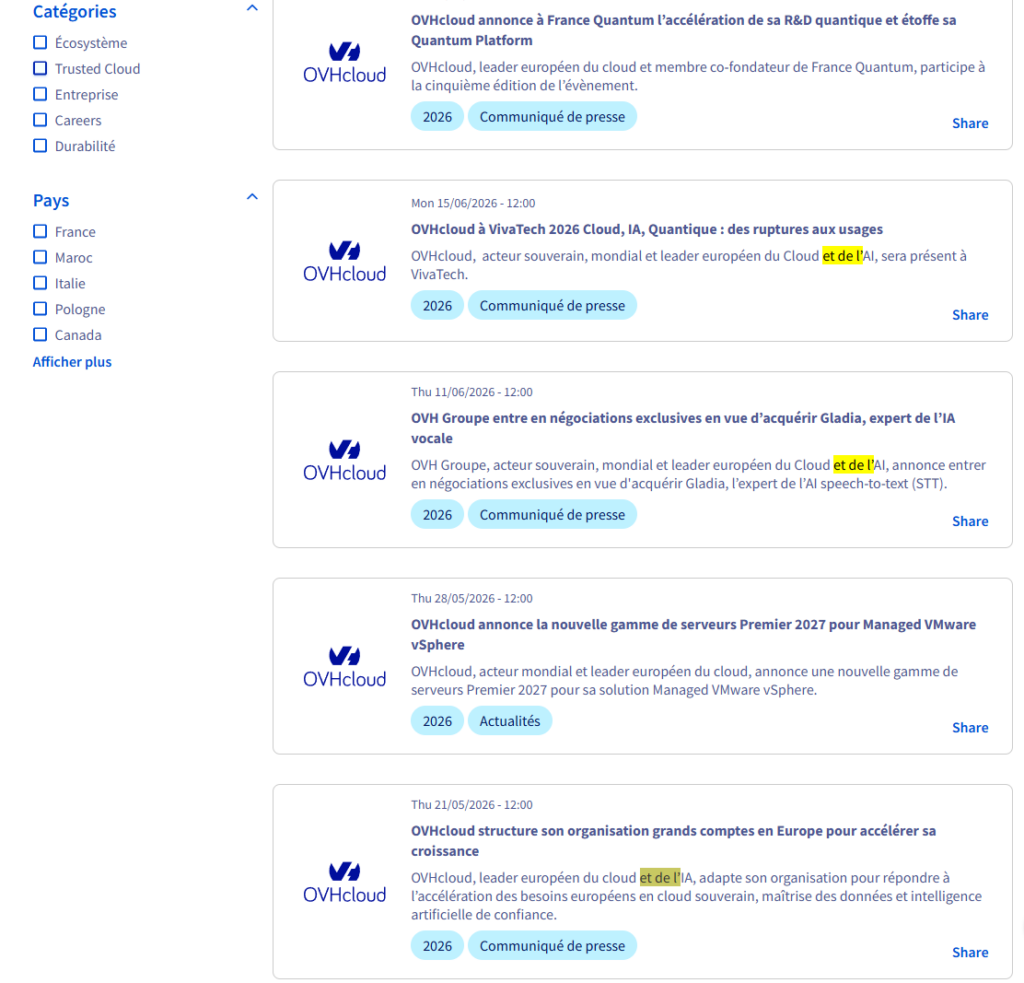Select the Durabilité category checkbox
Image resolution: width=1024 pixels, height=983 pixels.
tap(40, 146)
